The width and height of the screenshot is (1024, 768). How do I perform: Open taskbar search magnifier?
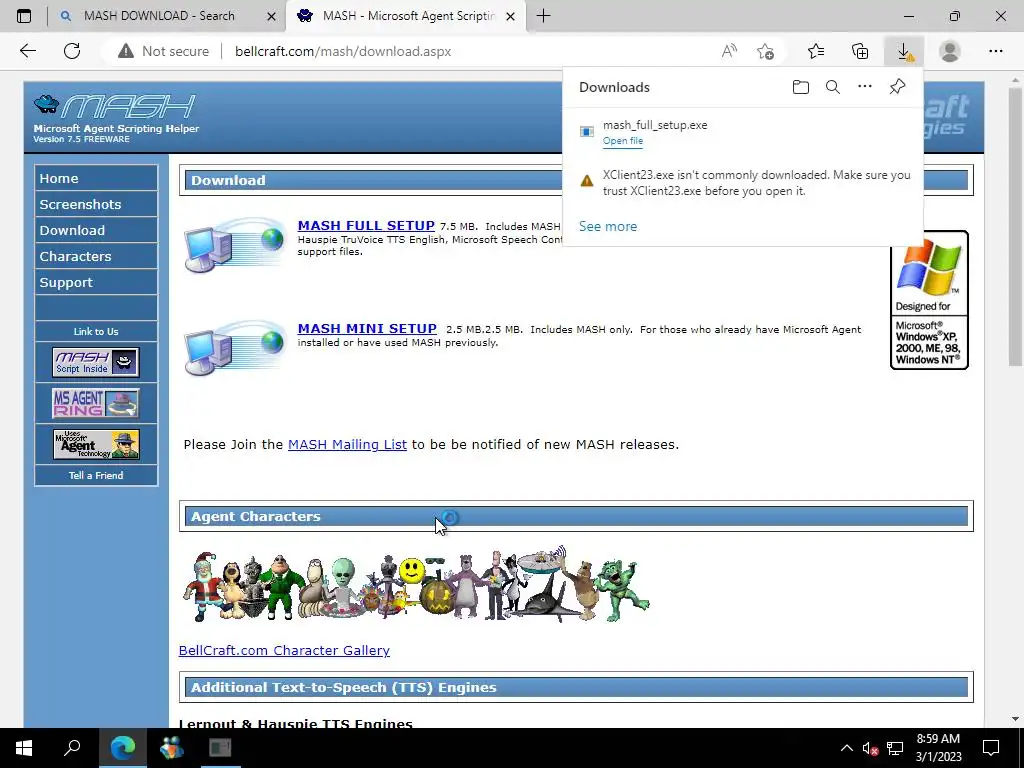[72, 748]
